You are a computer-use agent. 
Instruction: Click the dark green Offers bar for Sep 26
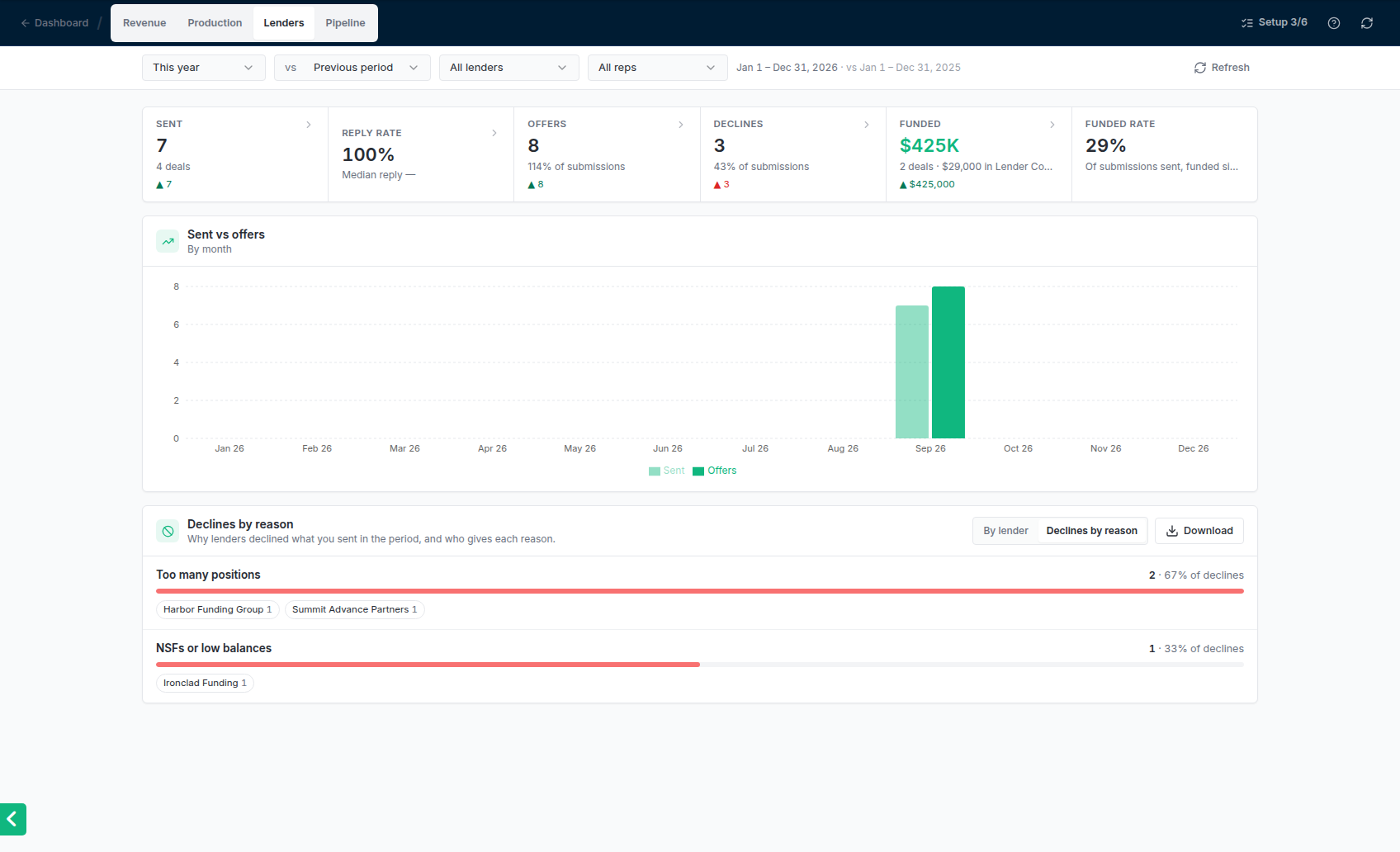pyautogui.click(x=948, y=362)
